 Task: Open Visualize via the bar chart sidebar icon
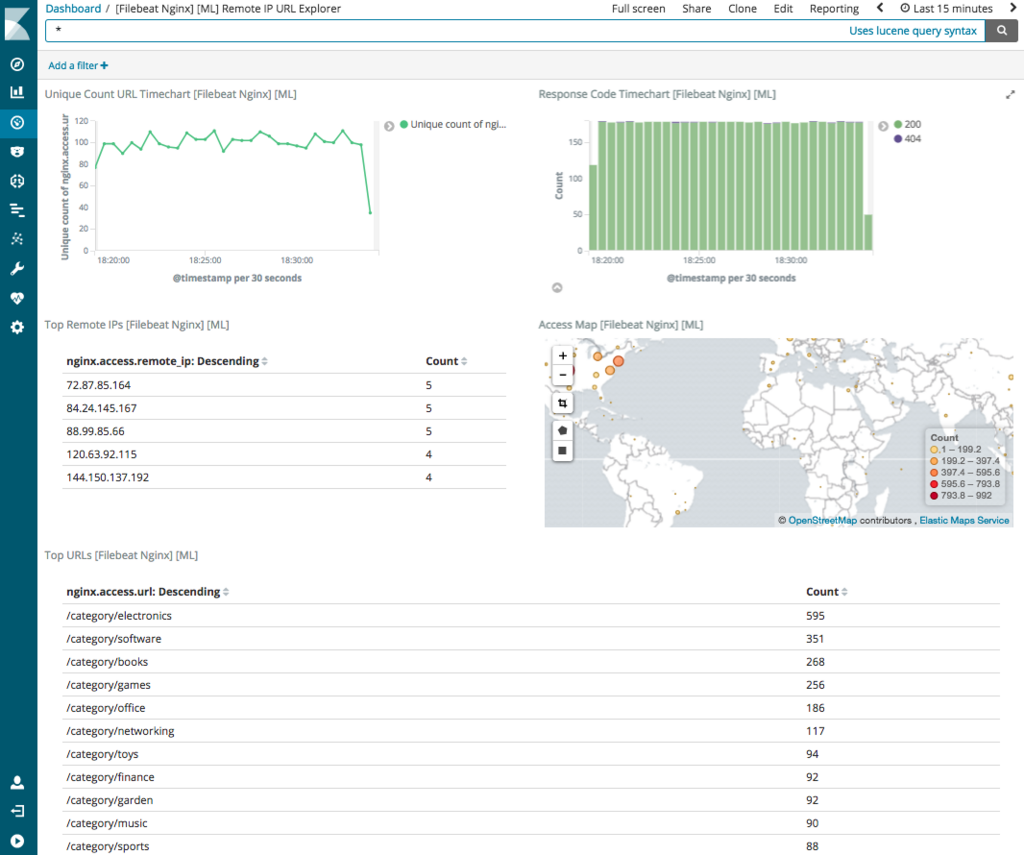coord(18,92)
